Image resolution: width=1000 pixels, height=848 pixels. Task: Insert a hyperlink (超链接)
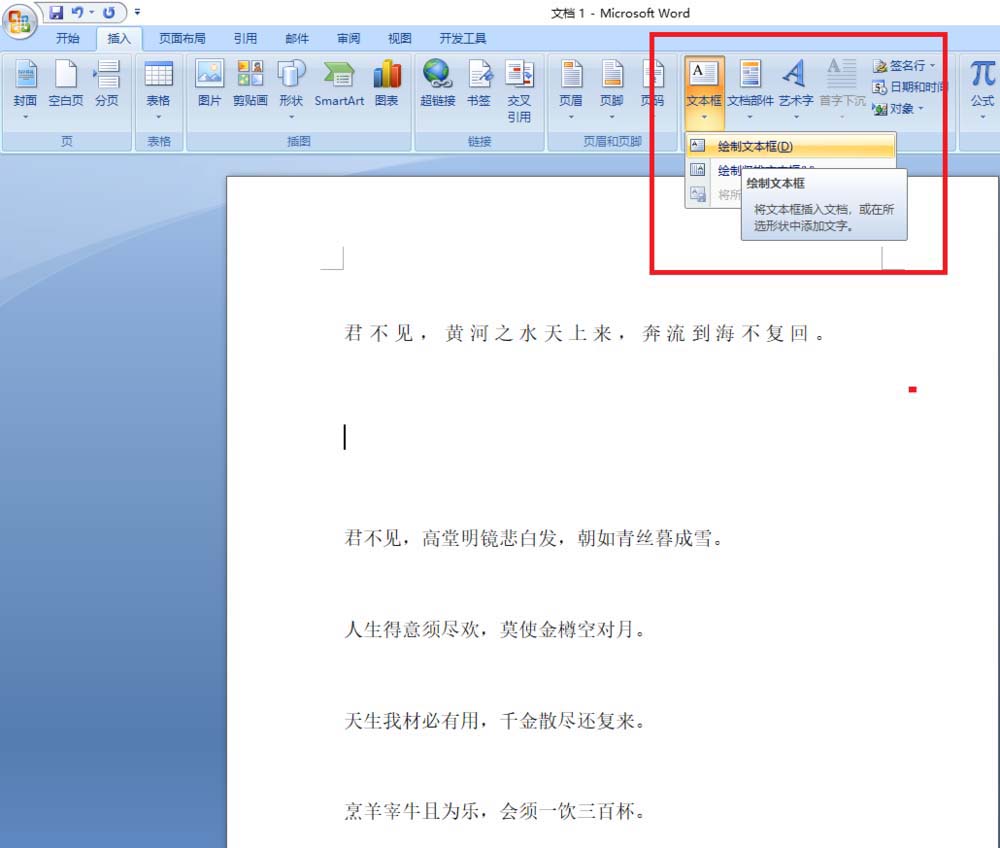(438, 83)
